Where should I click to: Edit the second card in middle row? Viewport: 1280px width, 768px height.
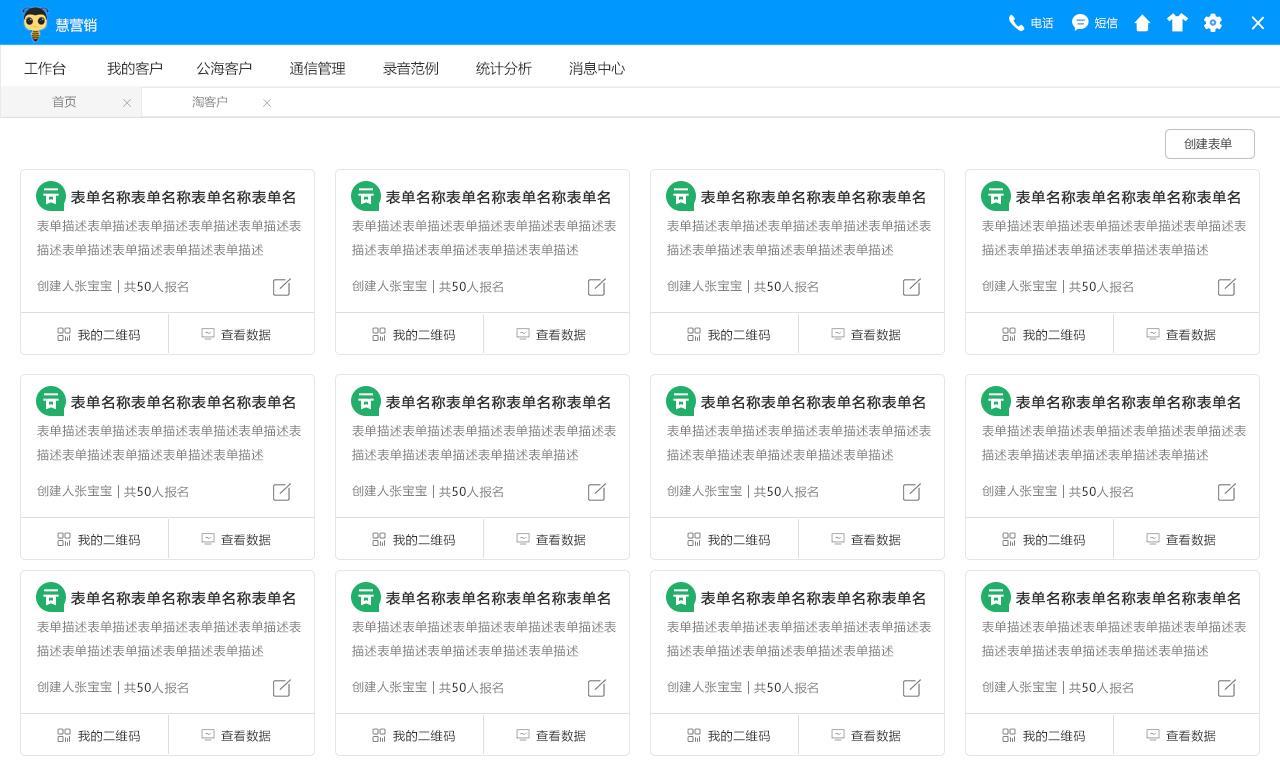[597, 492]
